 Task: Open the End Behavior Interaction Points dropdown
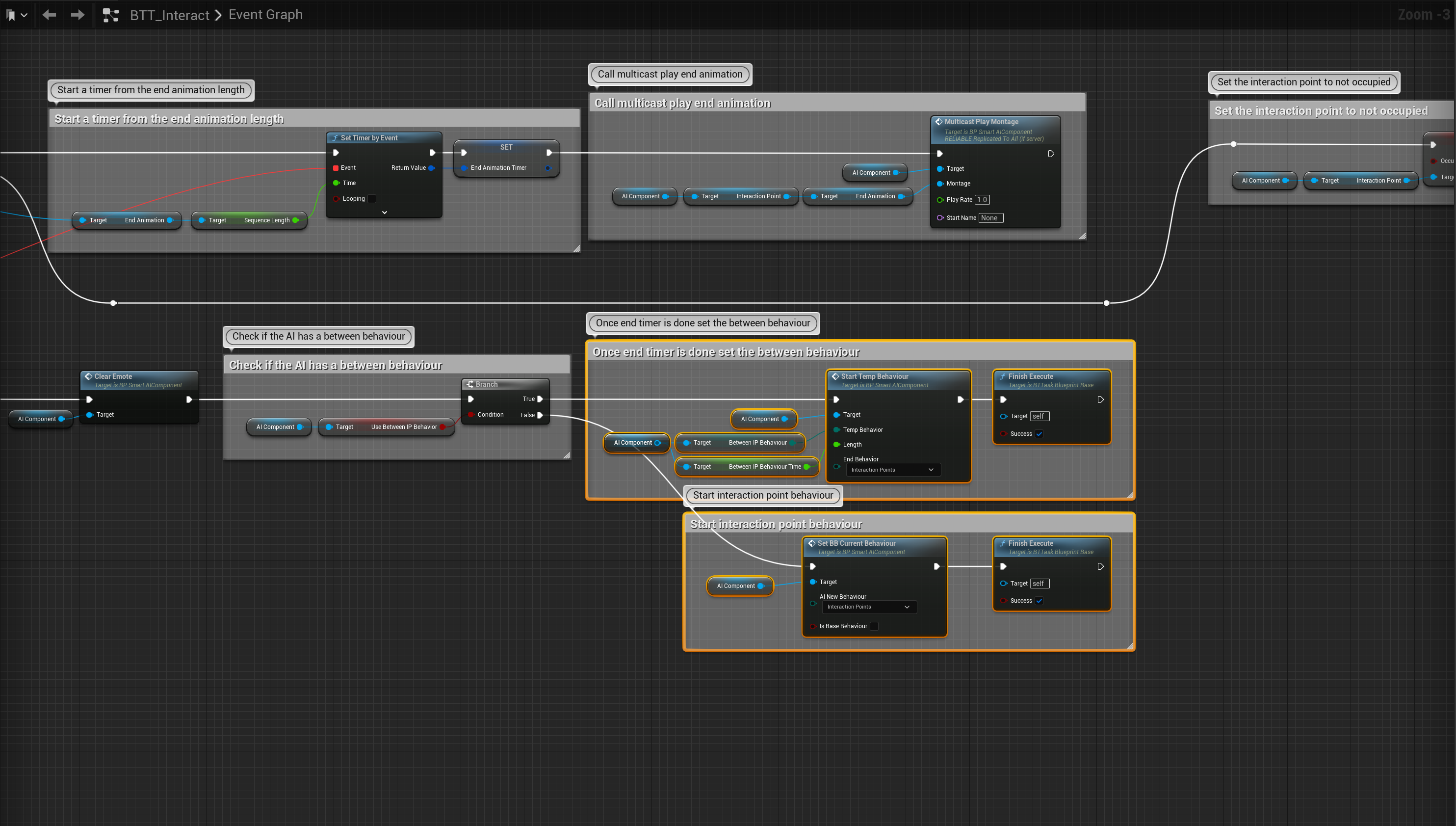click(x=892, y=470)
